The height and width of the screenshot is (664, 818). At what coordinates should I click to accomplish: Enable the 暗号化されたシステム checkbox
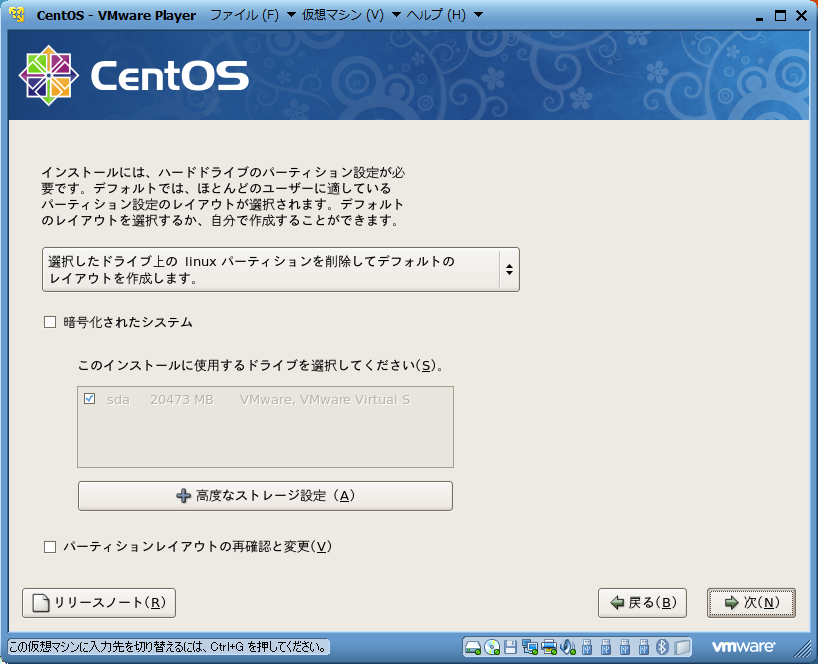coord(50,323)
